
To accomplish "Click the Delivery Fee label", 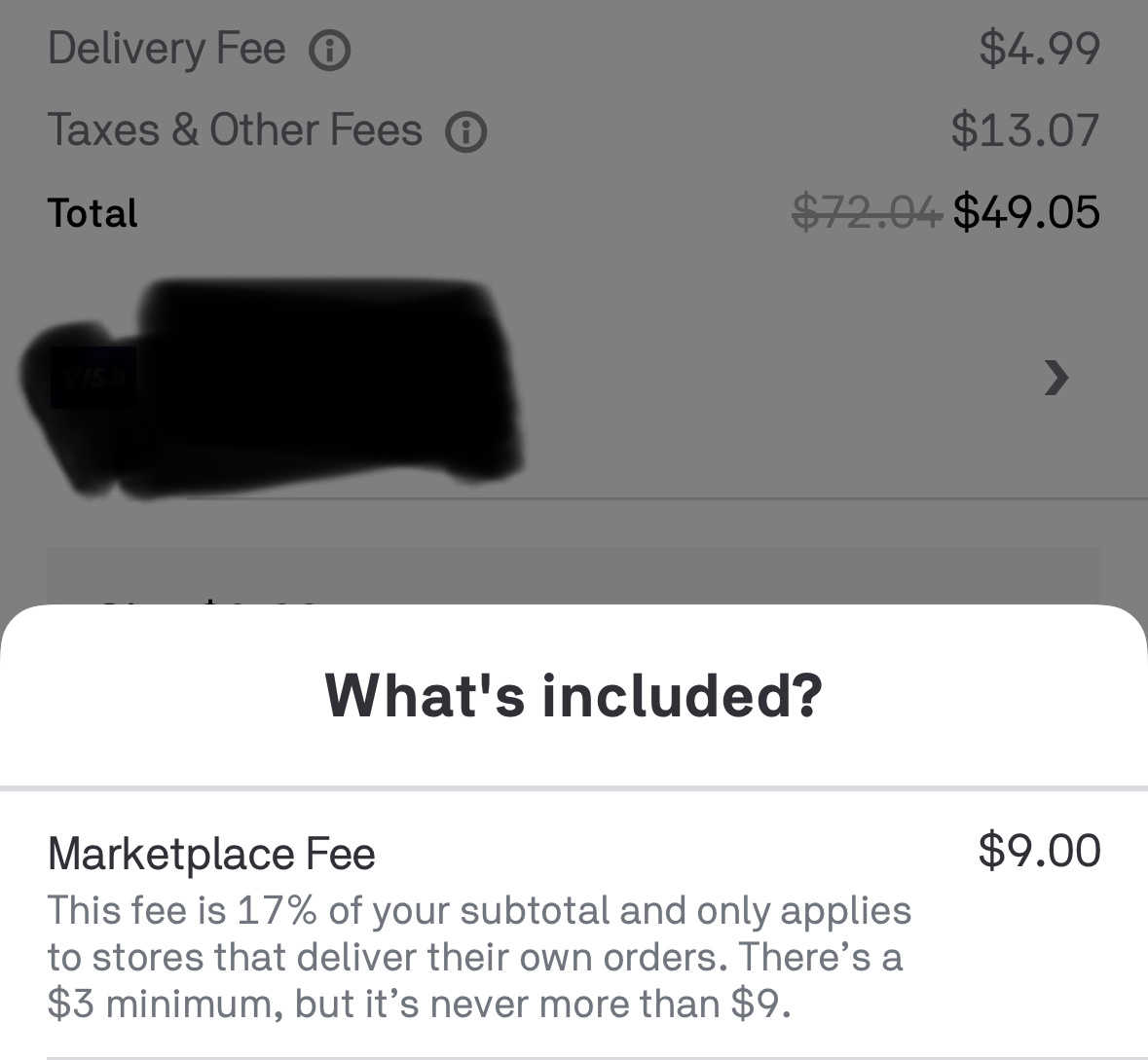I will tap(167, 49).
